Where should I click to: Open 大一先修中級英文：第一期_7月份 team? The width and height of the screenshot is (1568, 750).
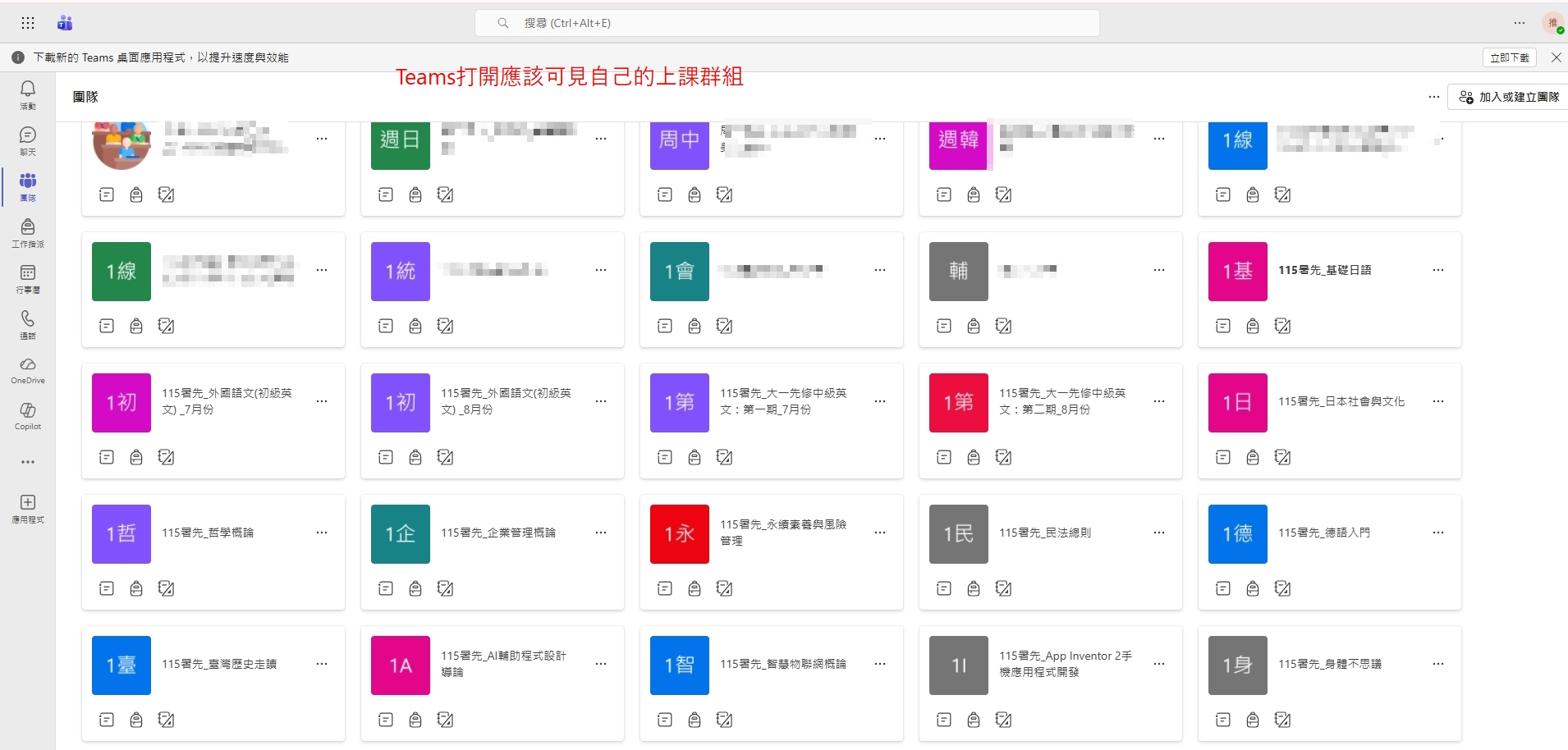772,421
